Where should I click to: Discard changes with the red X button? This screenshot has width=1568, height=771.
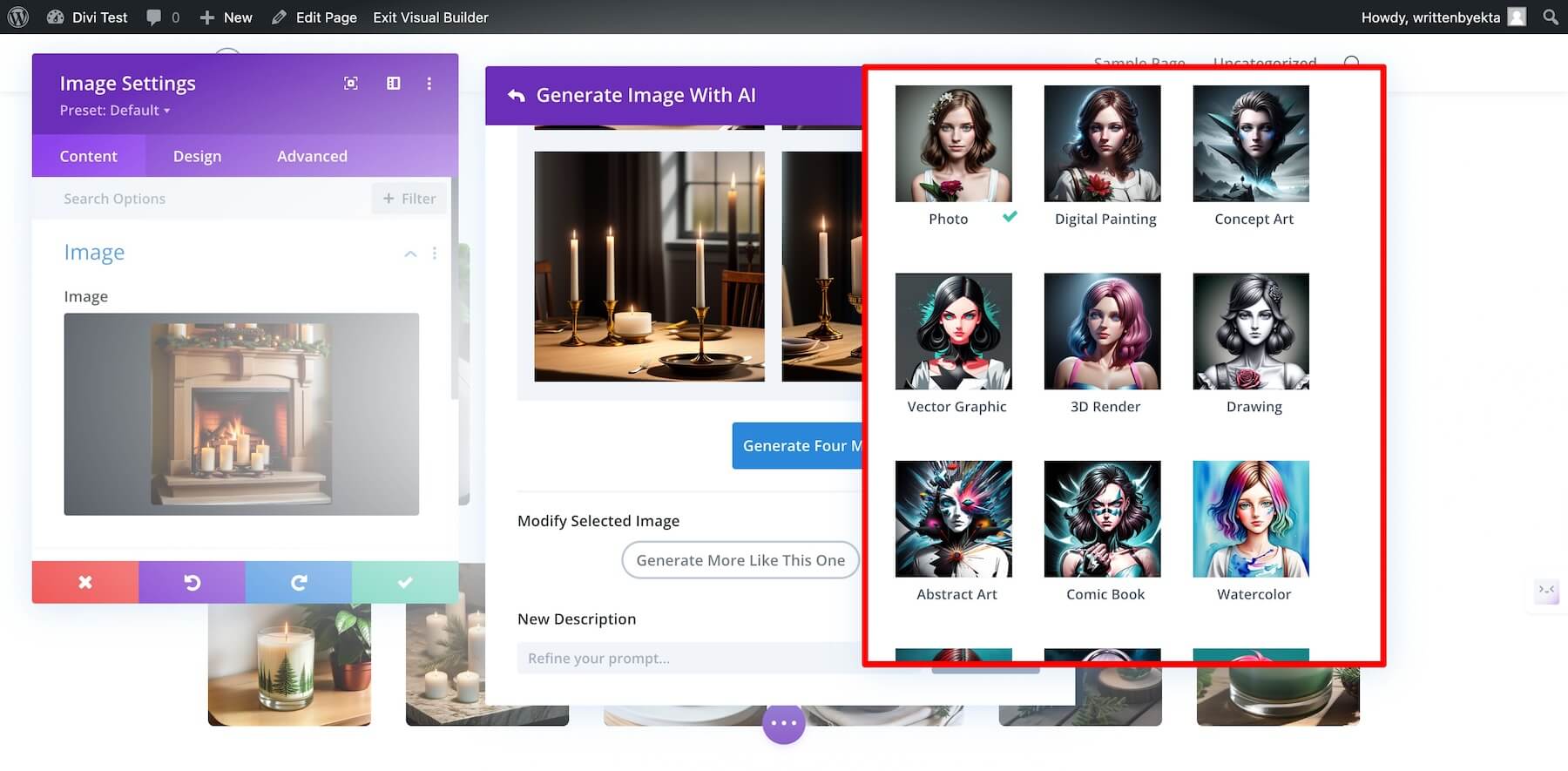[x=85, y=582]
